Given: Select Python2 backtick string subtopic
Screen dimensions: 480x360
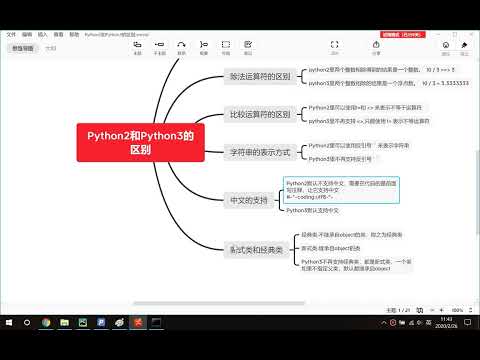Looking at the screenshot, I should pos(359,146).
